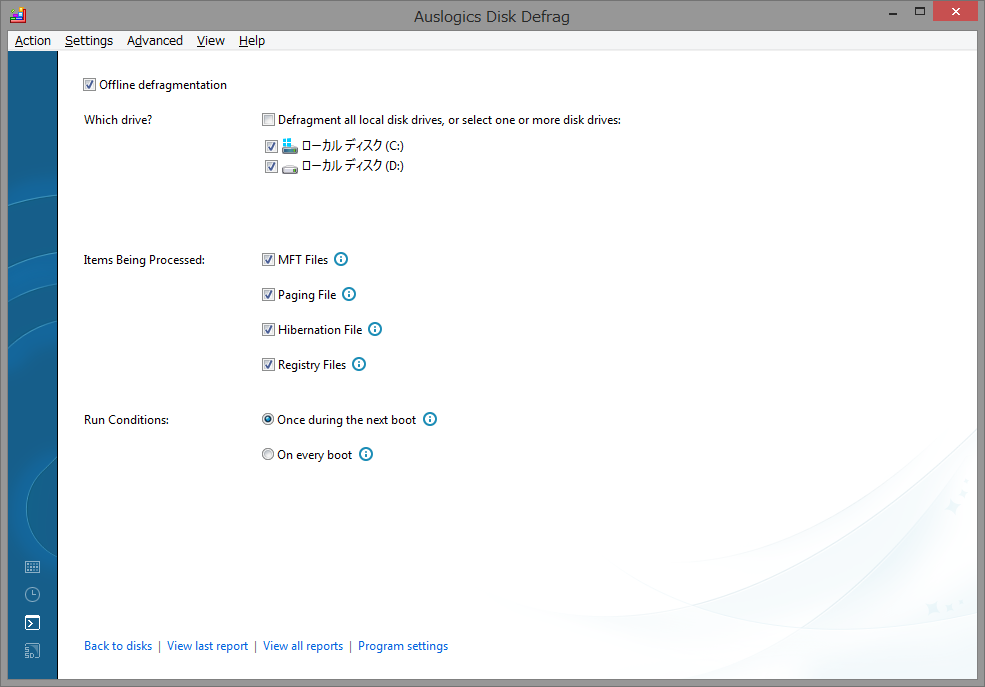The image size is (985, 687).
Task: Close the Auslogics Disk Defrag window
Action: point(955,11)
